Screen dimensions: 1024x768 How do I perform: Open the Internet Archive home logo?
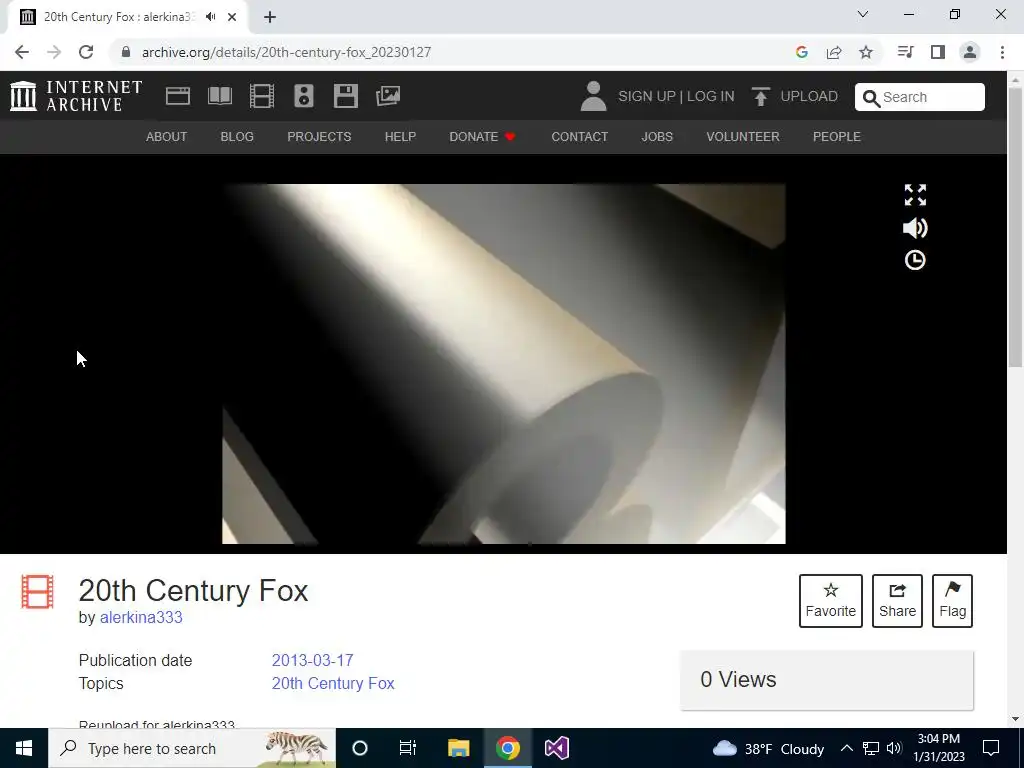(x=76, y=96)
